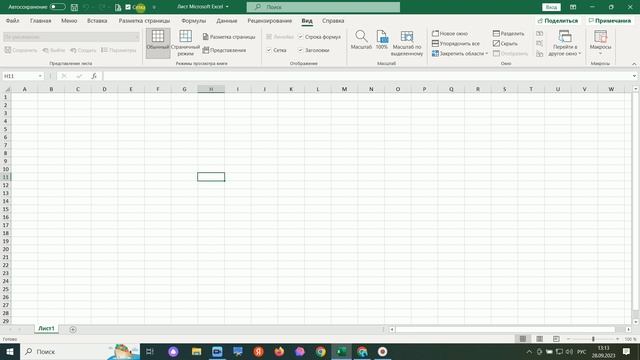640x360 pixels.
Task: Click the ribbon Разметка страницы view button
Action: pos(229,37)
